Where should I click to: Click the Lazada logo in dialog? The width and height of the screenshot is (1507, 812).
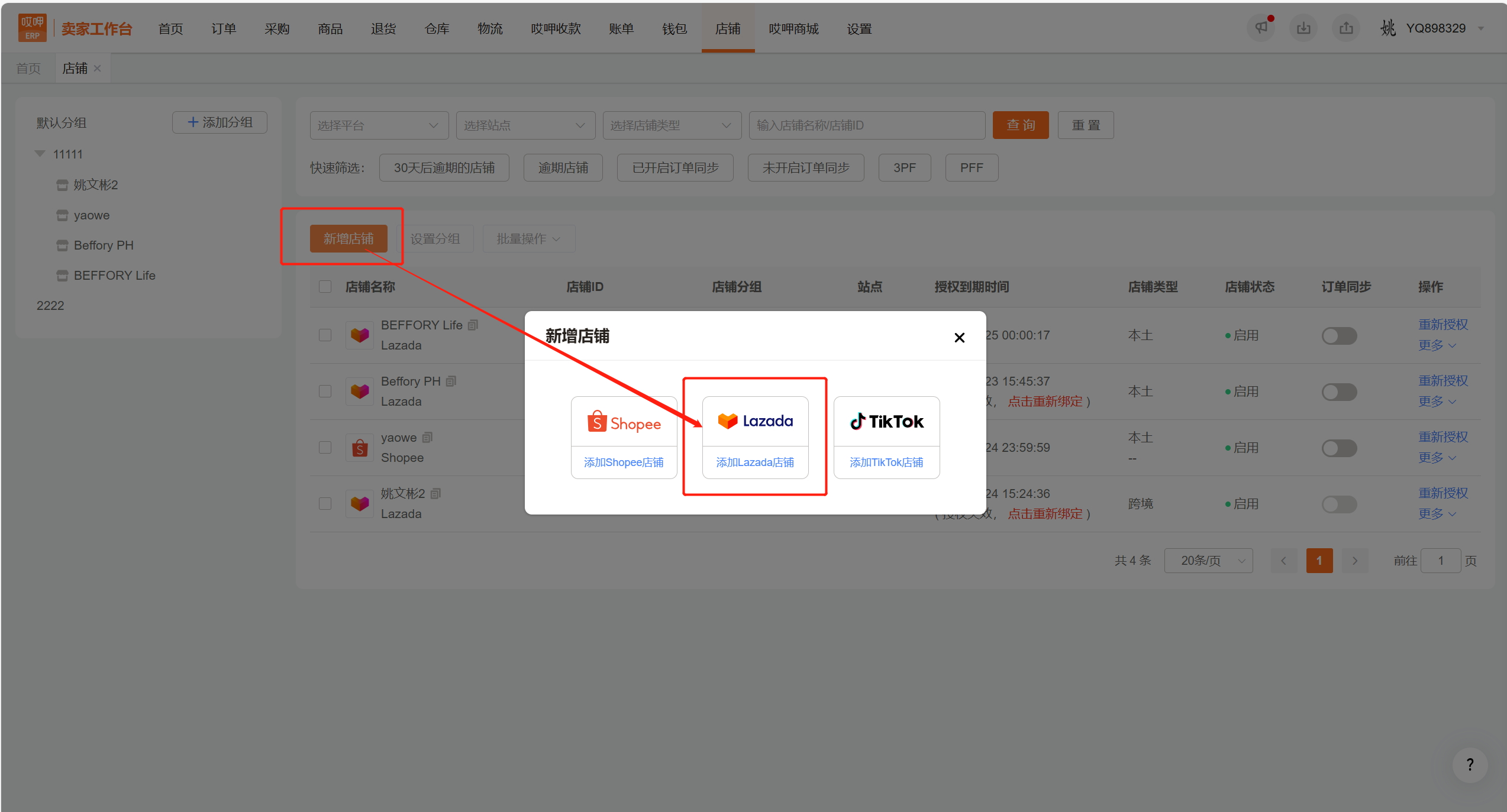[x=755, y=422]
